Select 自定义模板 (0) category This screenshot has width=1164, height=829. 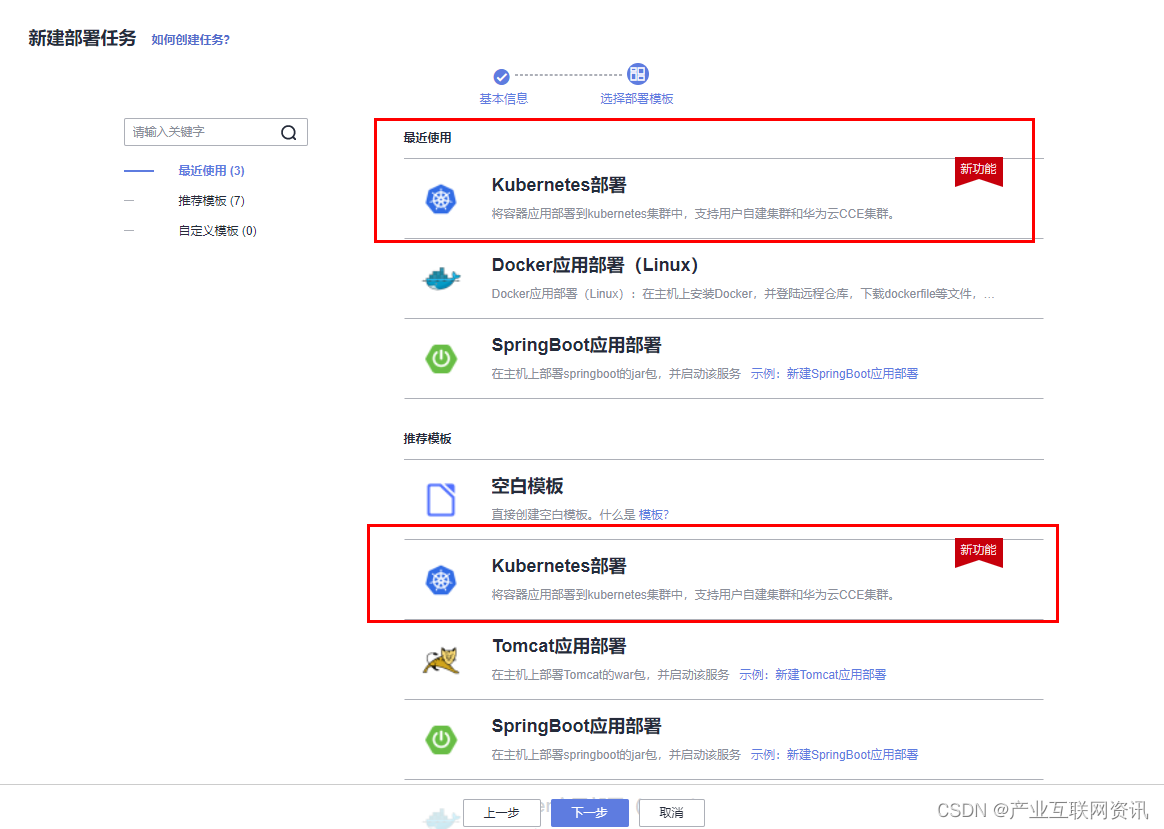[x=218, y=231]
